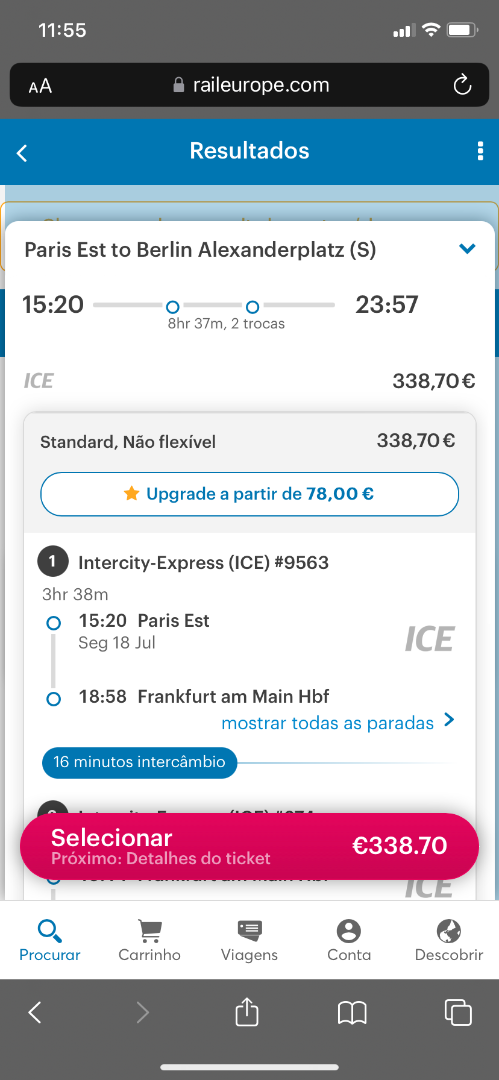Screen dimensions: 499x1080
Task: Expand mostrar todas as paradas arrow
Action: coord(449,720)
